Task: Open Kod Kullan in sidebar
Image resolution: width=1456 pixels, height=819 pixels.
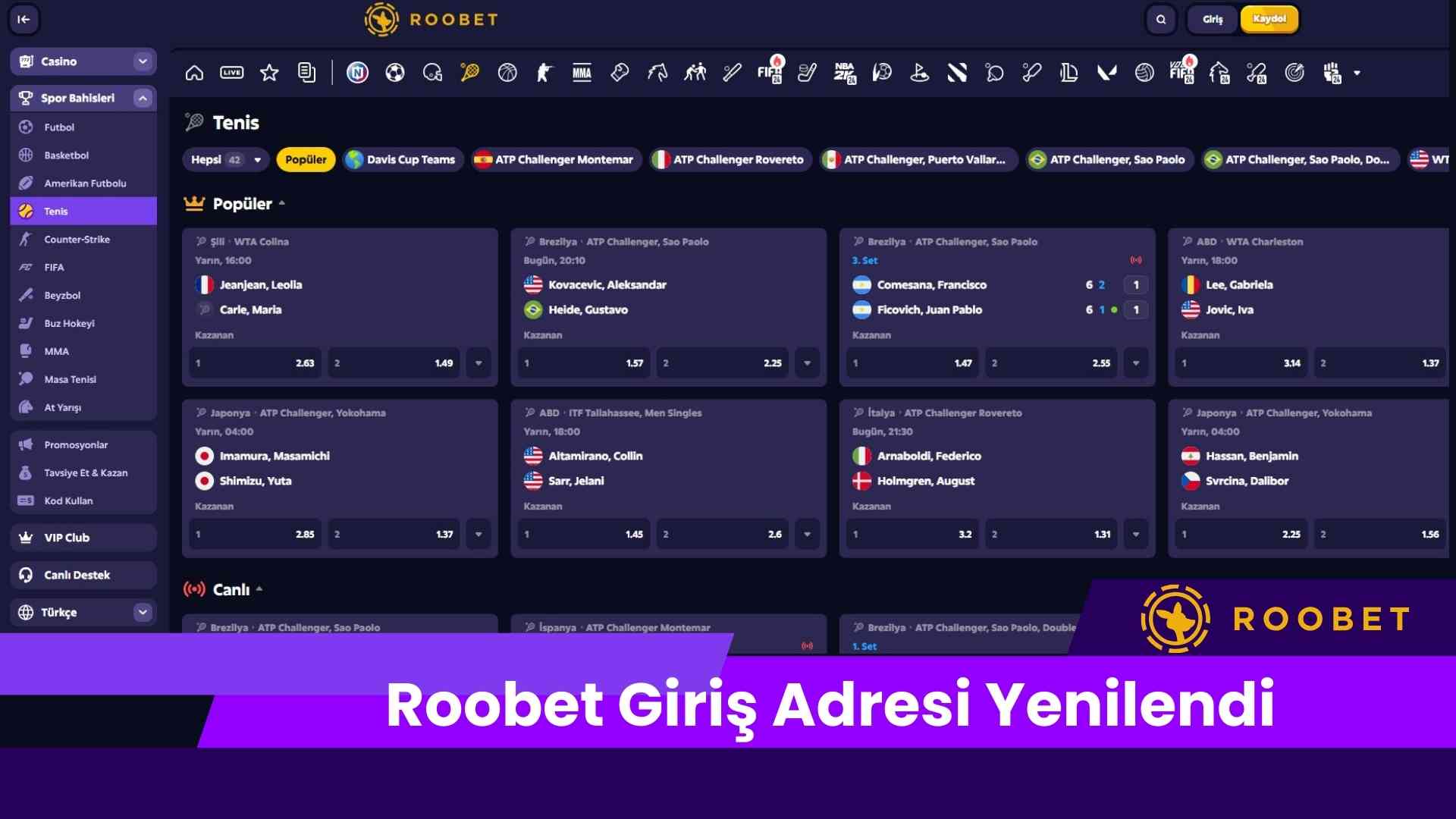Action: tap(83, 500)
